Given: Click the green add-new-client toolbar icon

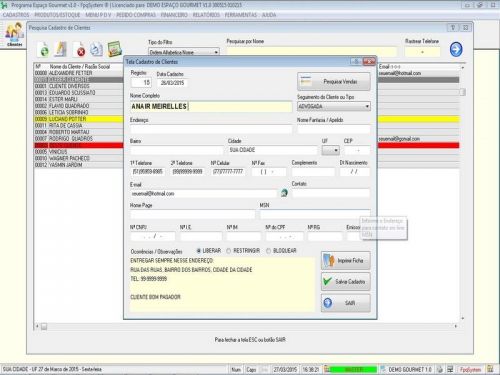Looking at the screenshot, I should (x=44, y=49).
